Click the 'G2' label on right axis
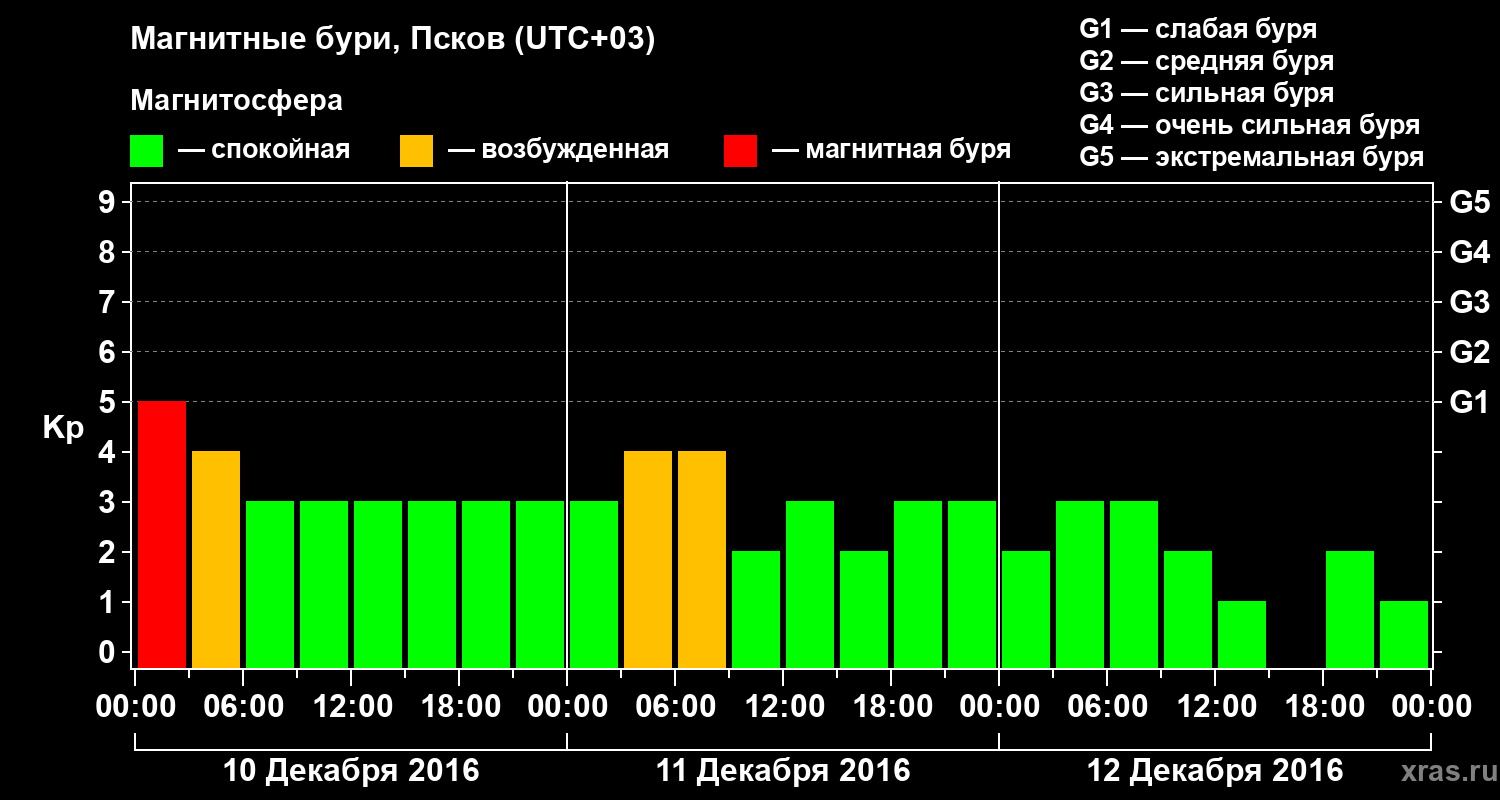Image resolution: width=1500 pixels, height=800 pixels. [1469, 352]
